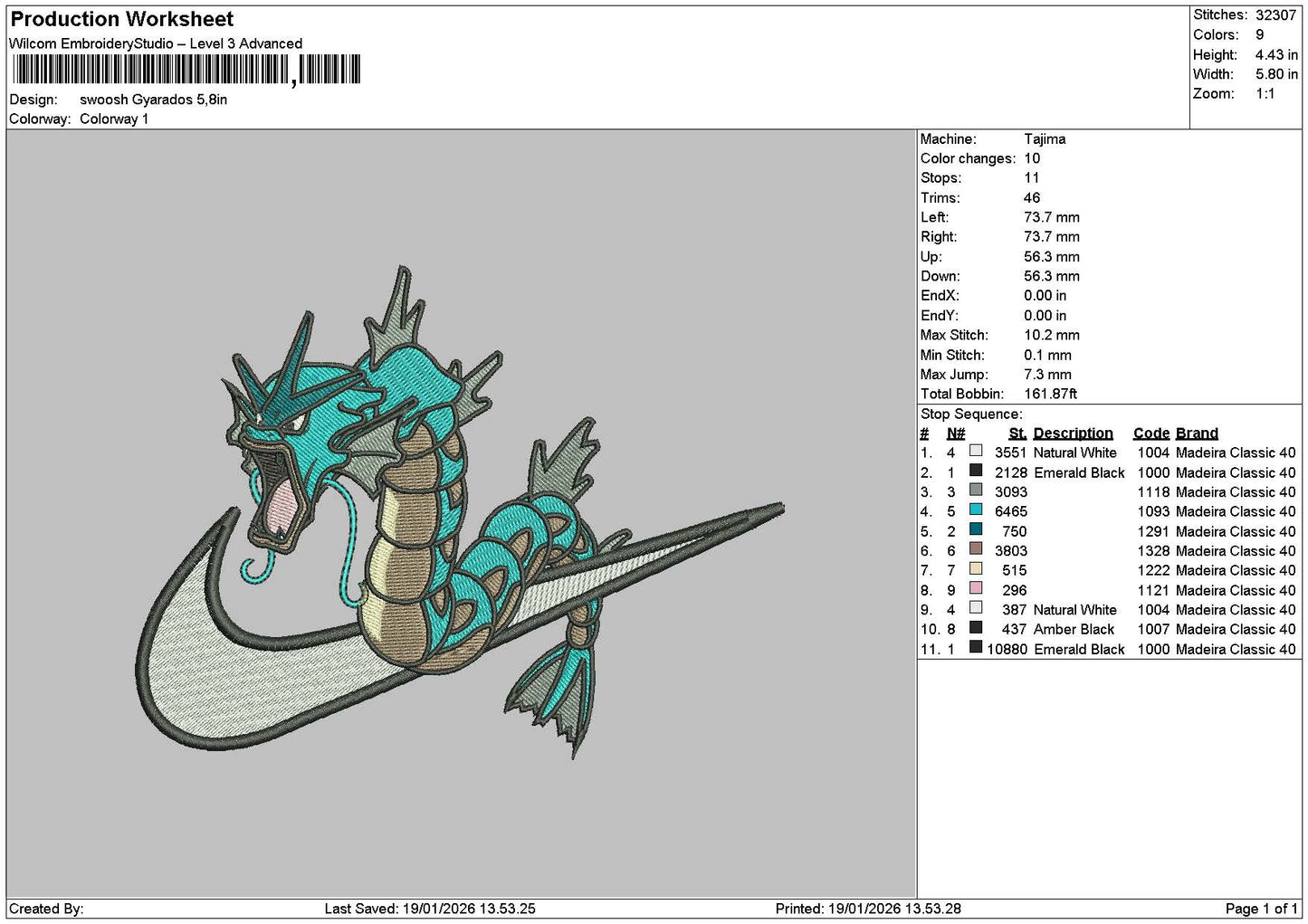
Task: Click the Total Bobbin value '161.87ft'
Action: point(1051,394)
